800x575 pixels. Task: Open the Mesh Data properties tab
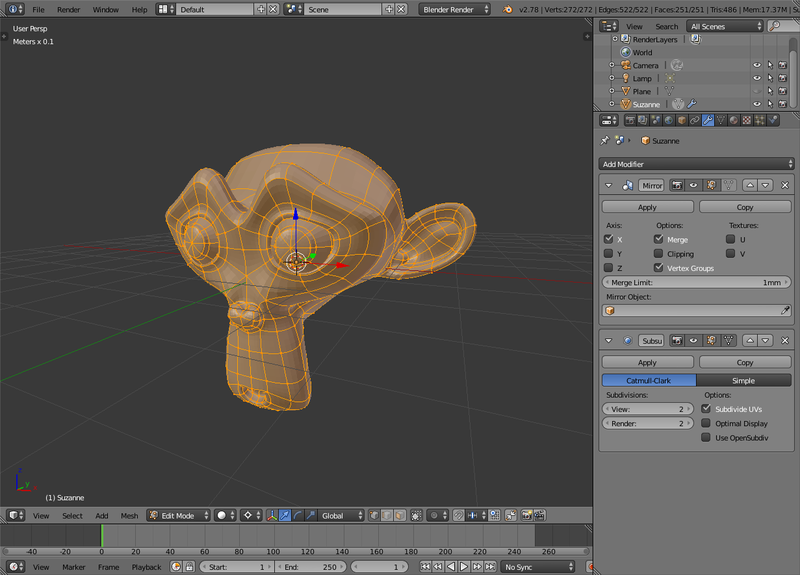pyautogui.click(x=720, y=120)
